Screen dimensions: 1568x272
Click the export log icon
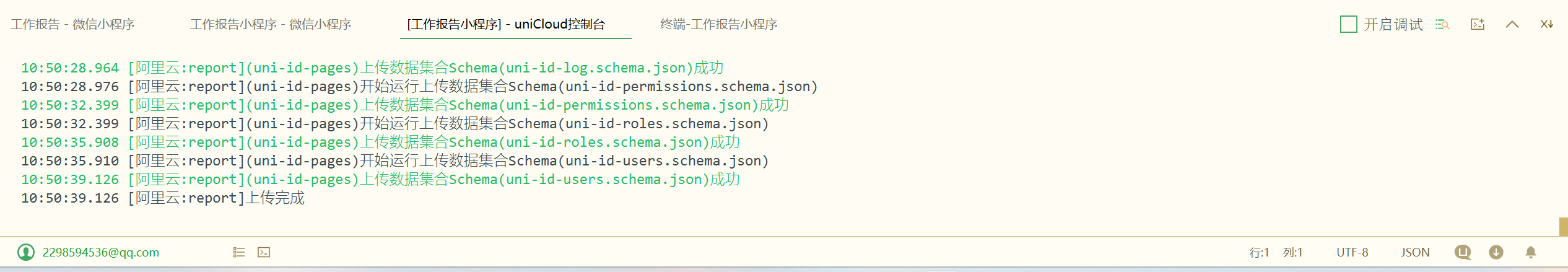pos(1478,24)
